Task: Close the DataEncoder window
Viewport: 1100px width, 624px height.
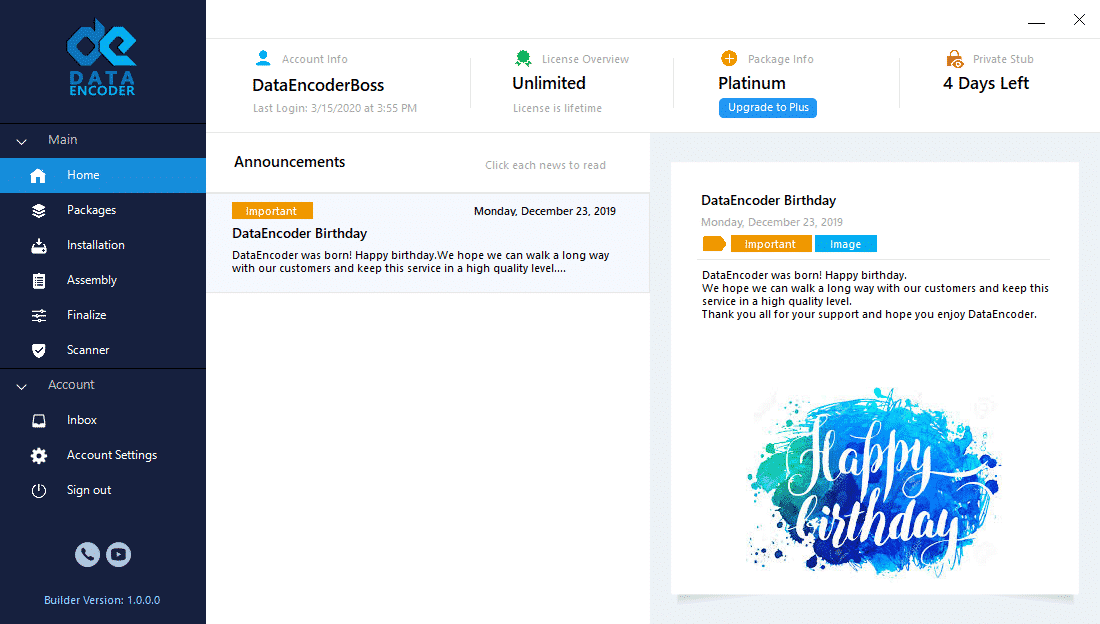Action: 1079,20
